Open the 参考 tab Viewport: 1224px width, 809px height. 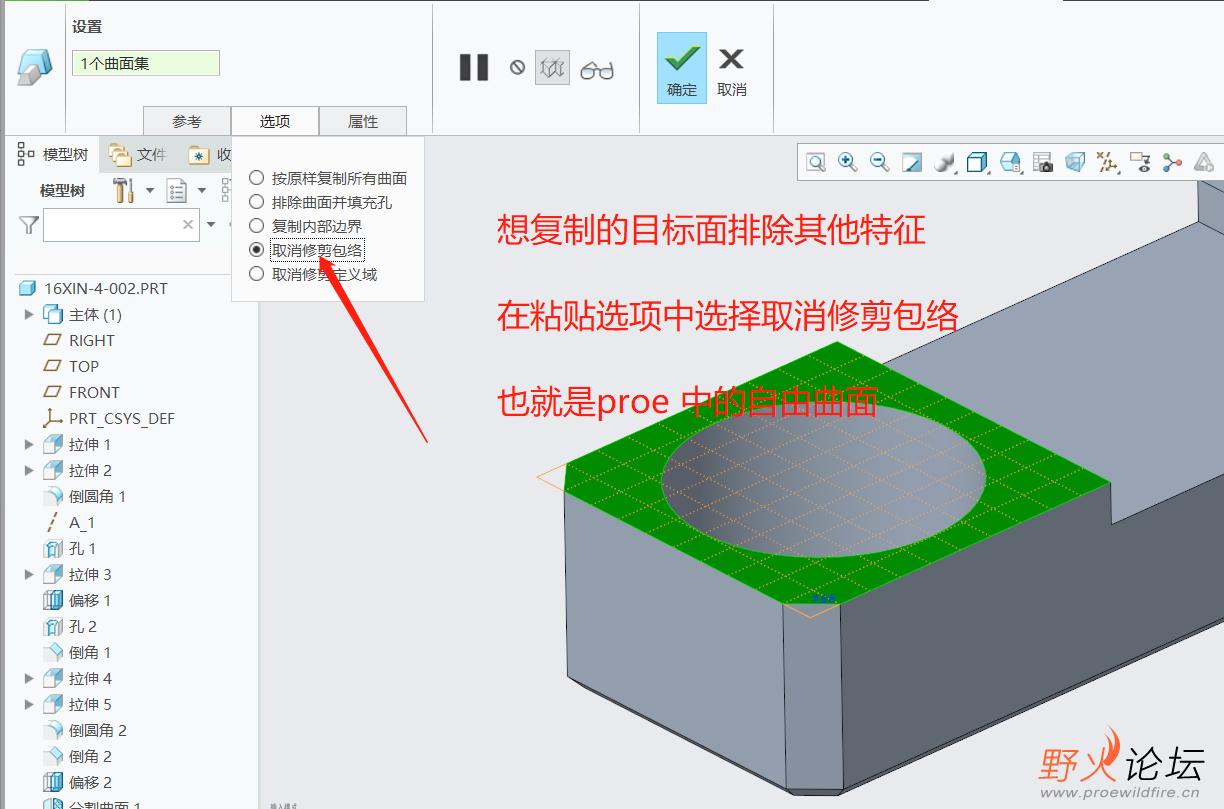pos(187,121)
